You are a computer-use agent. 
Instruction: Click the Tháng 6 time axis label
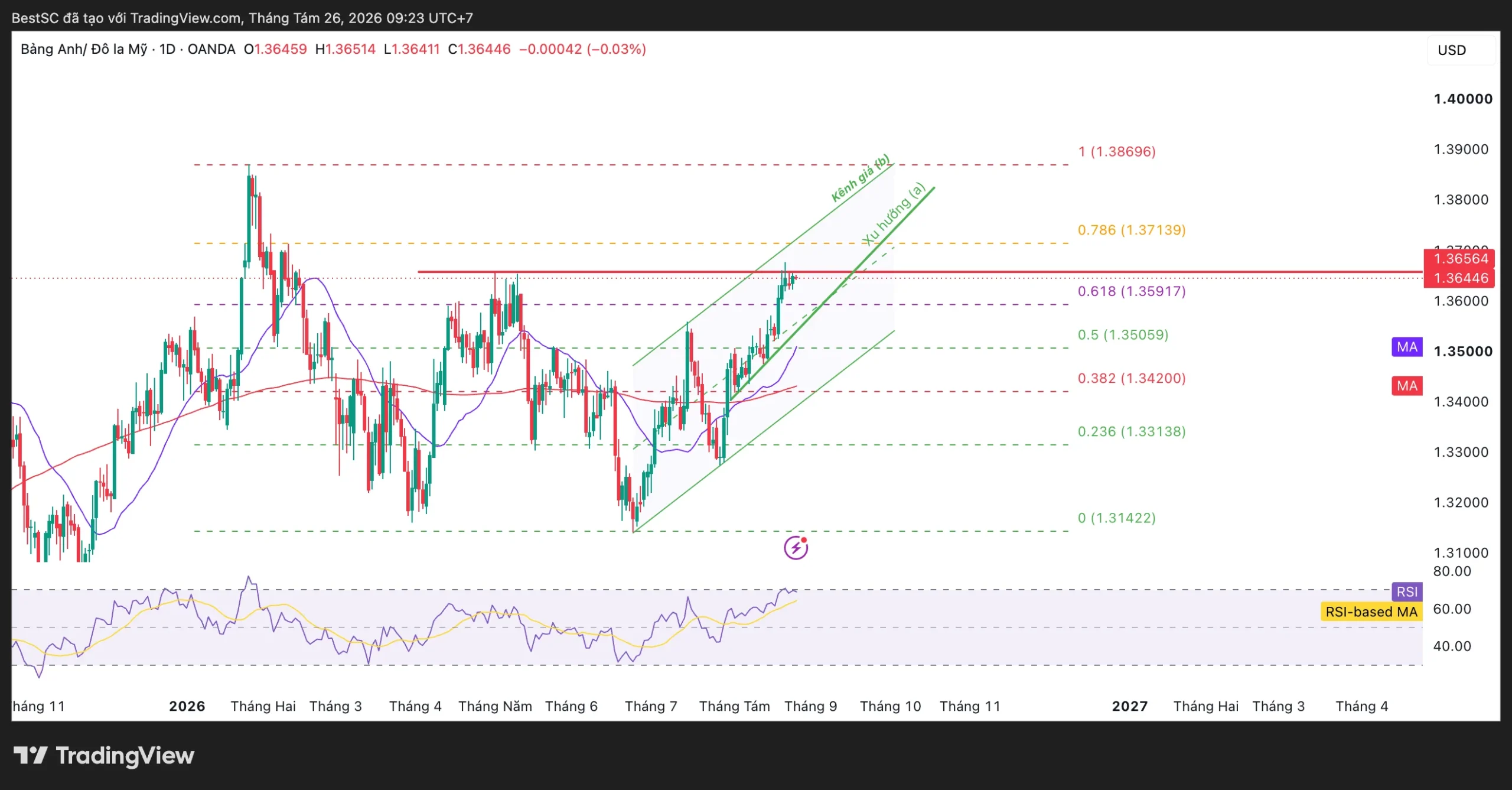click(571, 706)
